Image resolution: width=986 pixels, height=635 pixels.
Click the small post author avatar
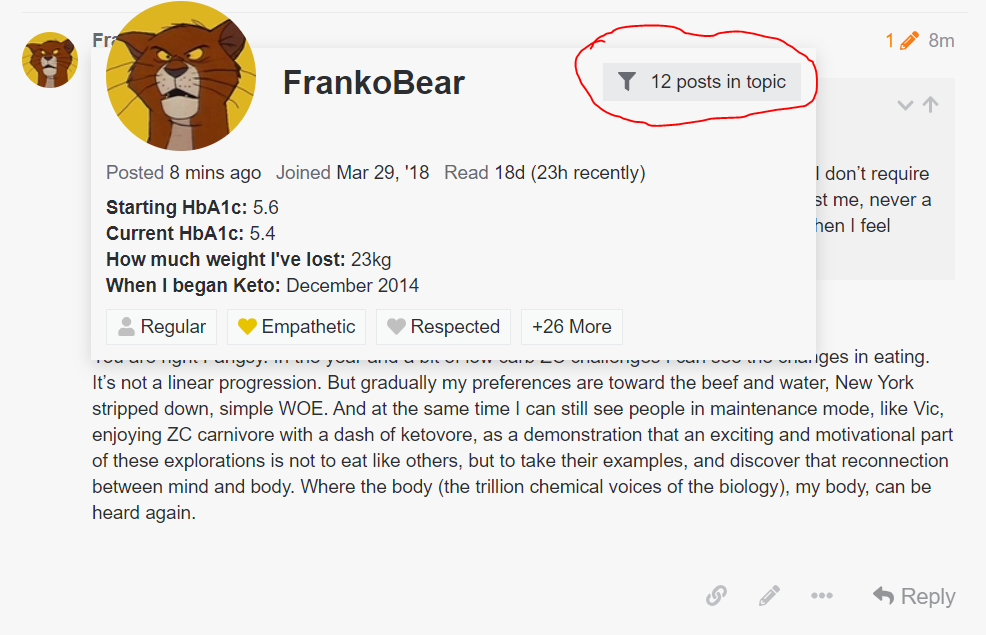(x=50, y=60)
